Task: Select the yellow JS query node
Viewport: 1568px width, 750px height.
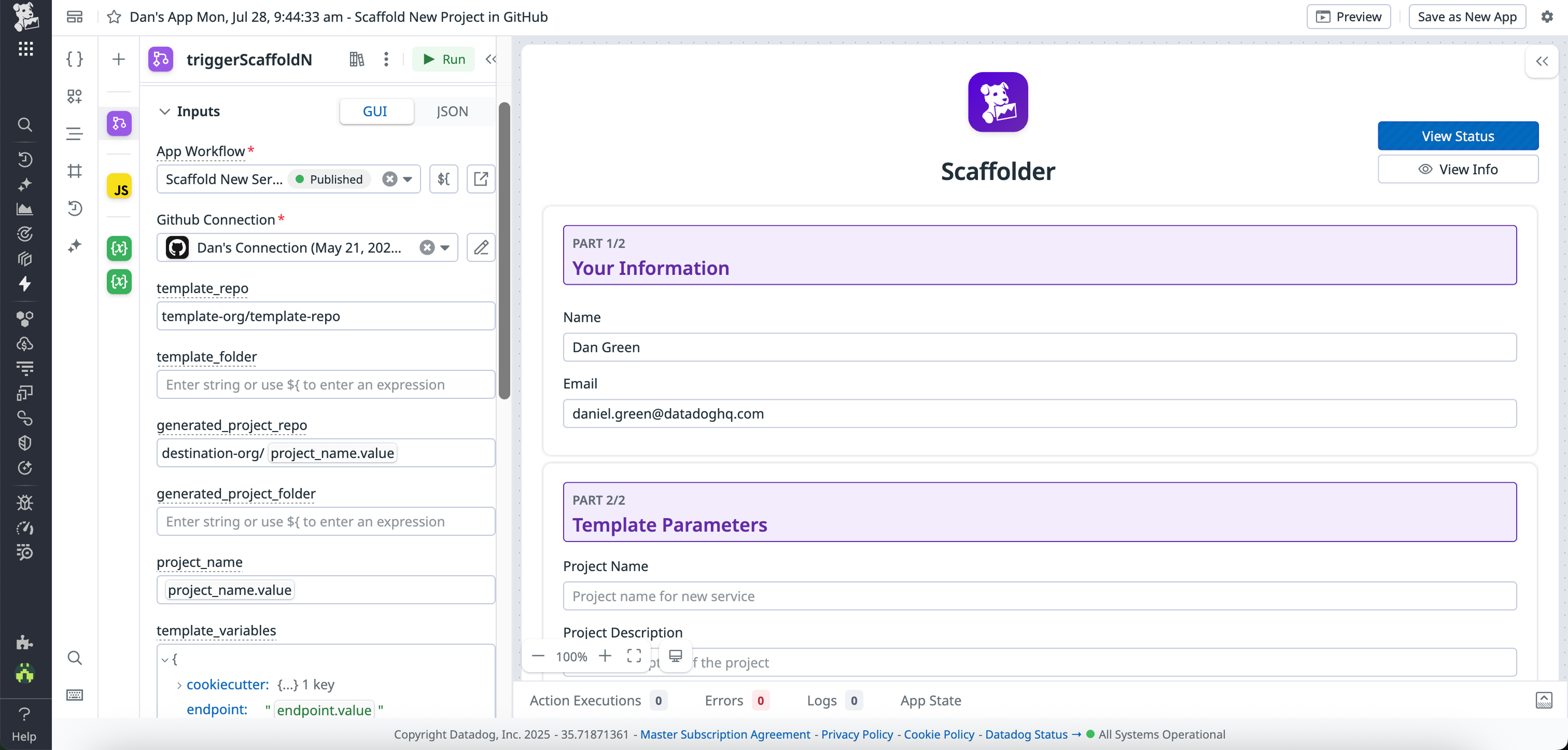Action: tap(119, 186)
